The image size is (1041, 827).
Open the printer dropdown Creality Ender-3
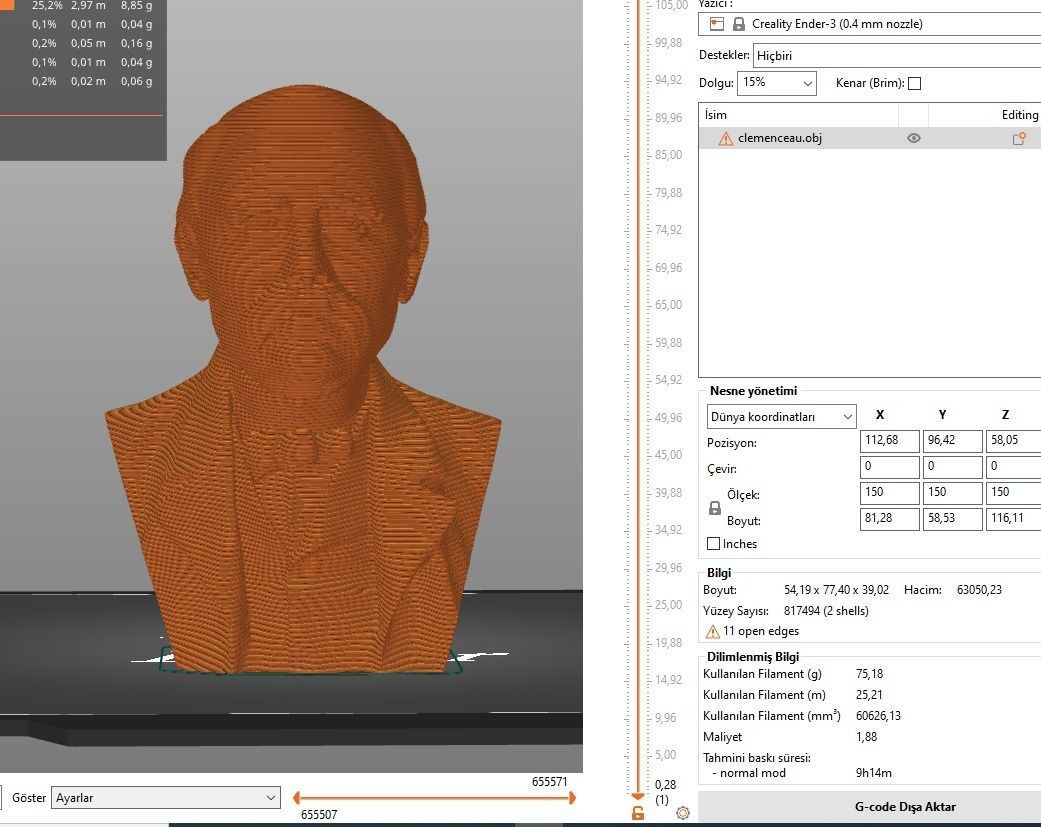click(x=870, y=24)
